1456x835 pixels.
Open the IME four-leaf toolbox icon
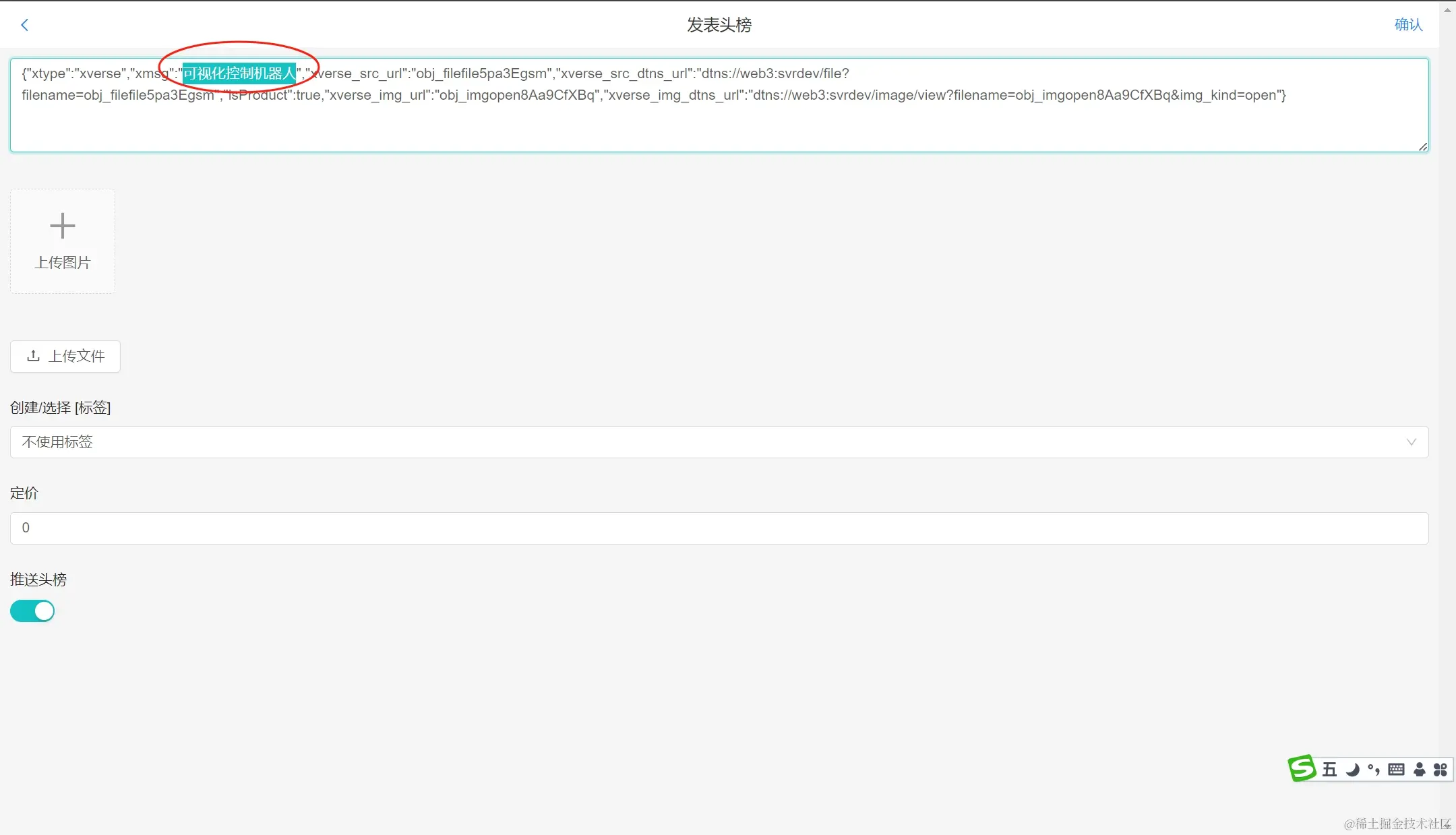[x=1440, y=770]
